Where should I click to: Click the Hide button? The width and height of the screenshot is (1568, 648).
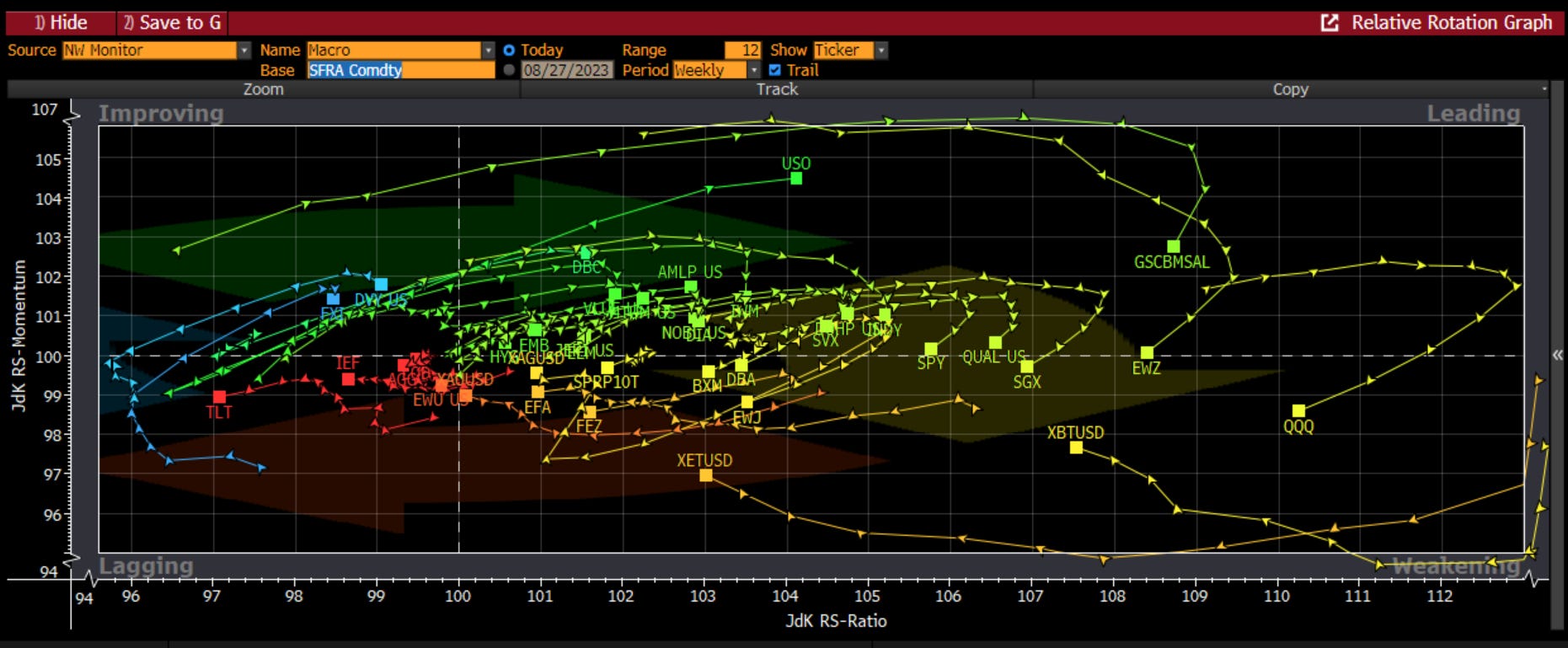tap(59, 23)
